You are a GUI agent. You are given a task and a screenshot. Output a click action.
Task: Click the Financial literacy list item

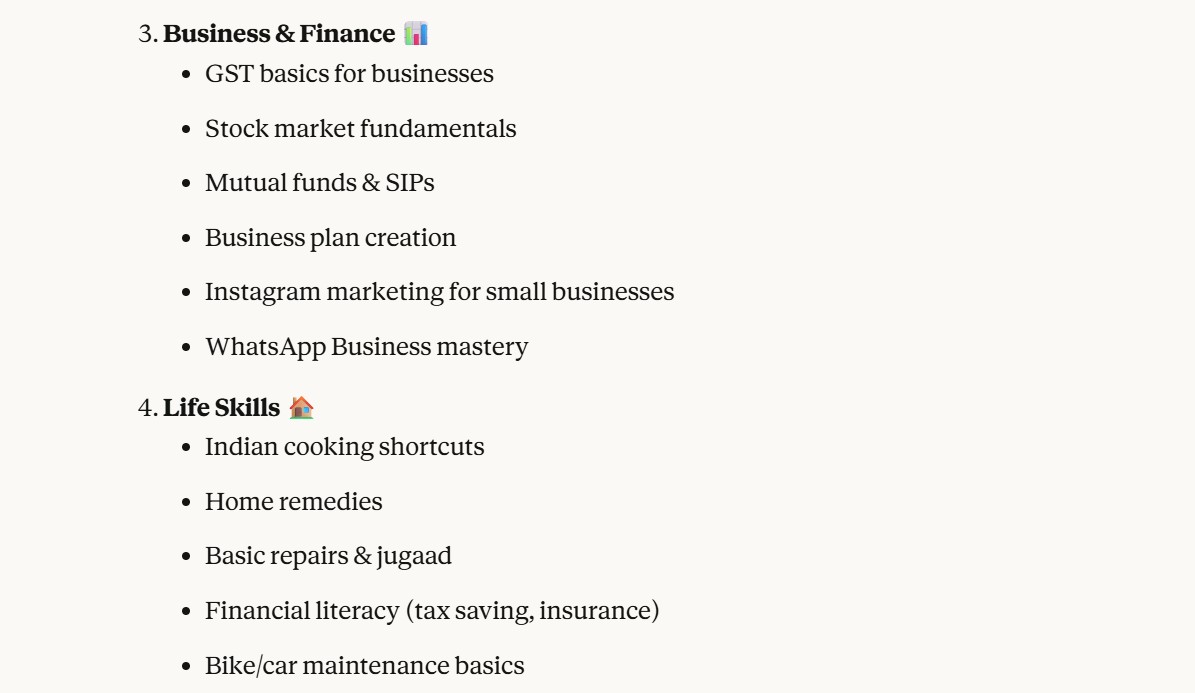click(x=431, y=610)
